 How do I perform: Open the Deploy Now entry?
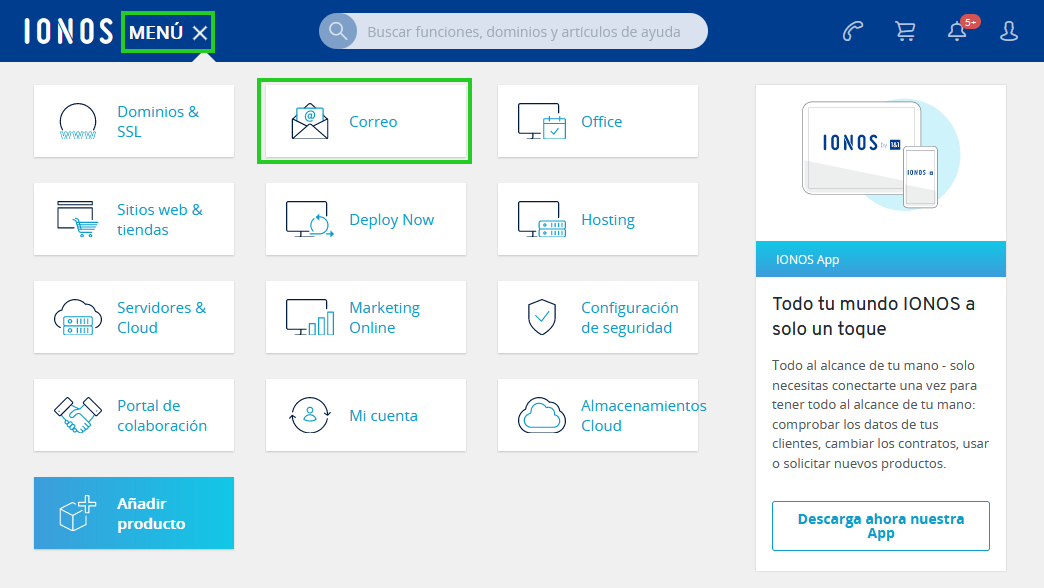pyautogui.click(x=366, y=219)
